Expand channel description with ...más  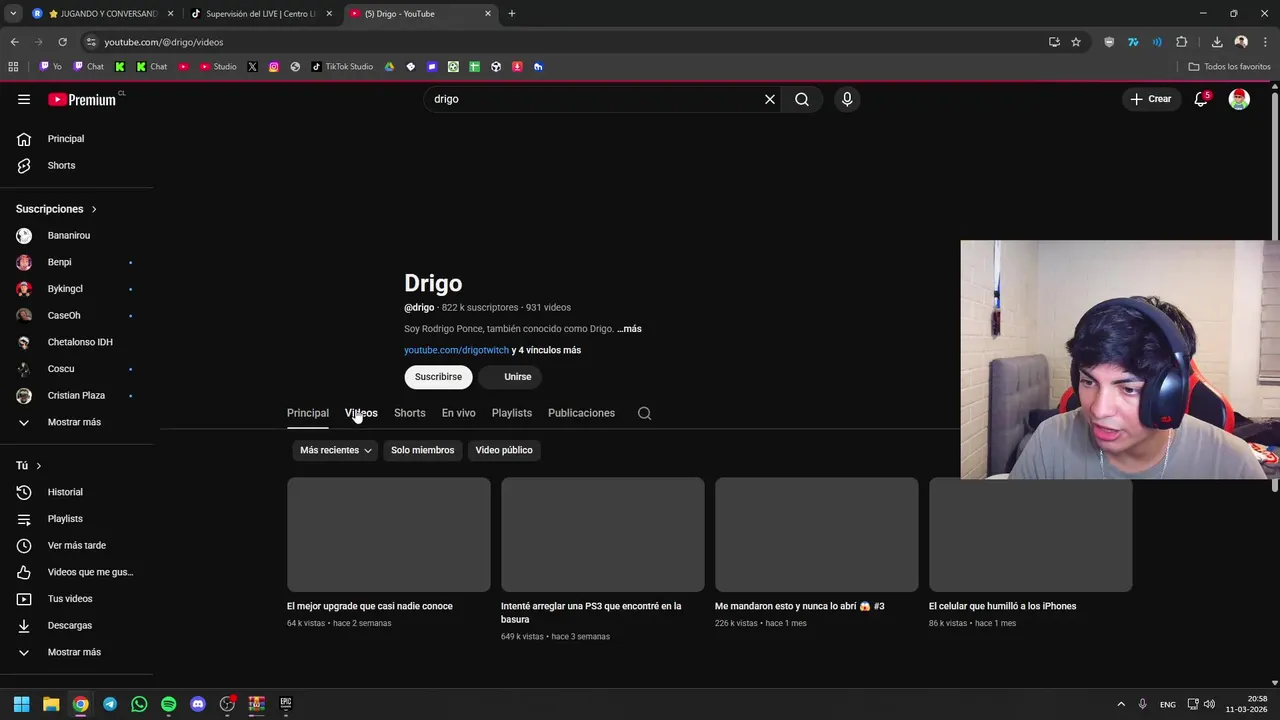click(x=629, y=329)
